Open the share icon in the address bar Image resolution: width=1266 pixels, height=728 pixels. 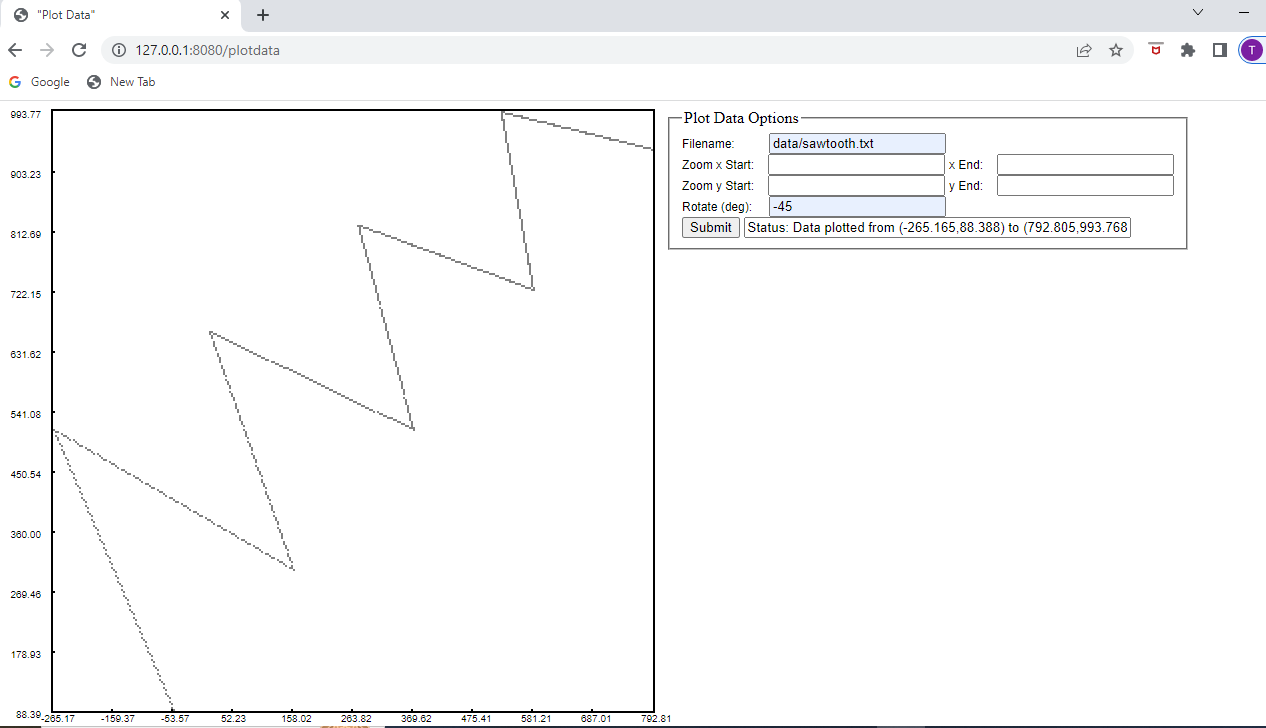tap(1084, 49)
